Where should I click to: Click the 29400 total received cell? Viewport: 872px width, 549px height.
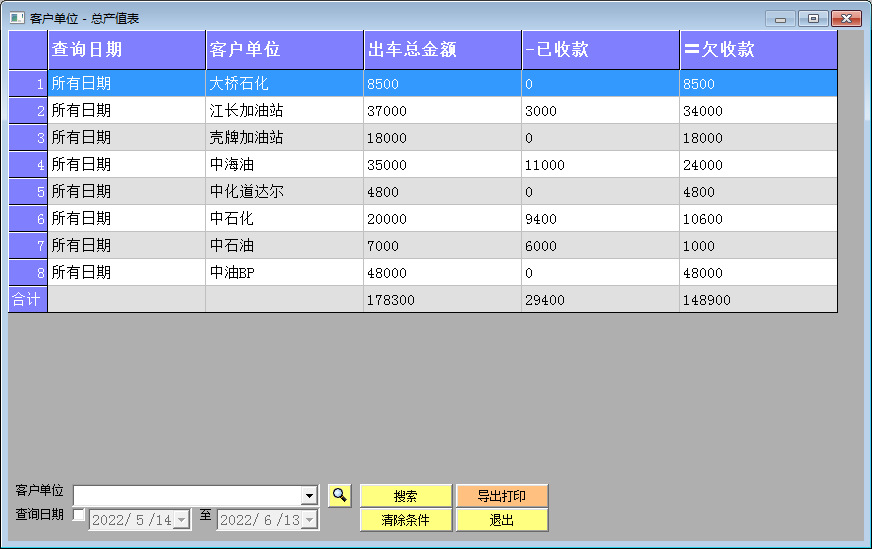point(601,299)
